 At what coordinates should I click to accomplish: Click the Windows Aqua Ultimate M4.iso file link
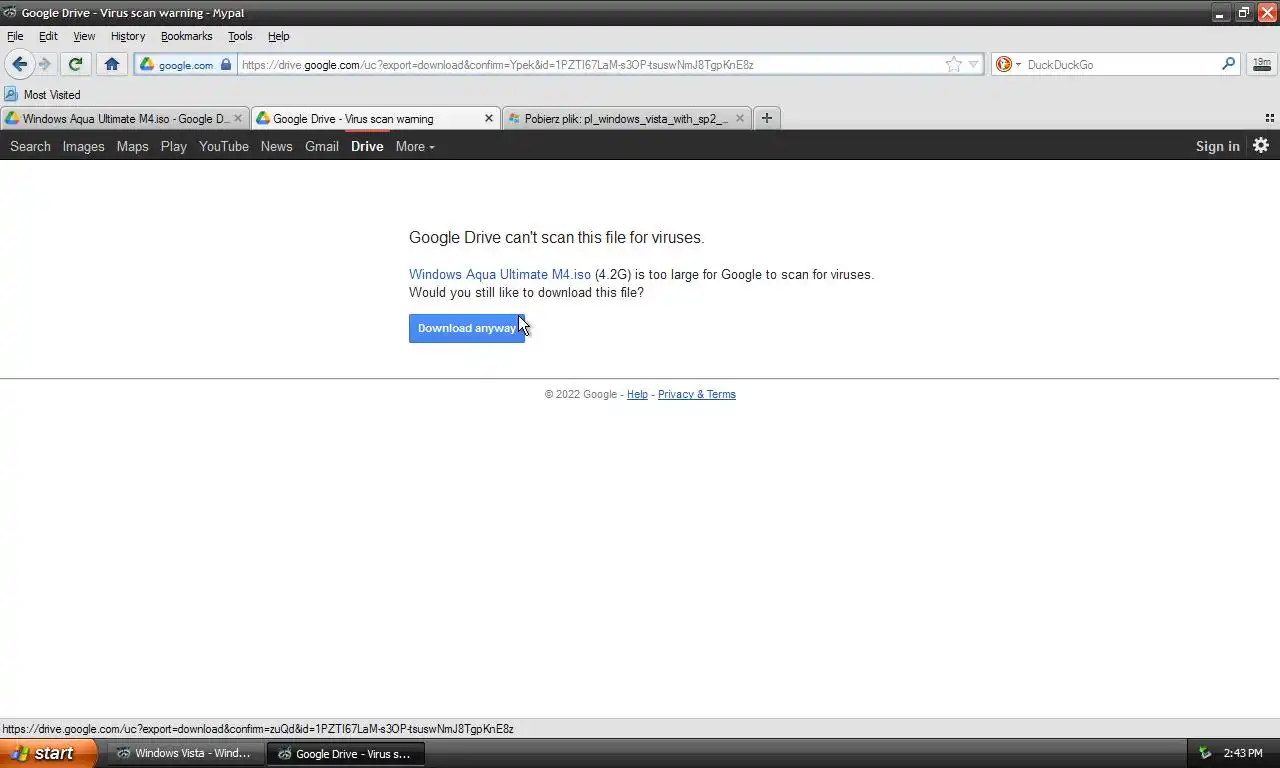(500, 274)
